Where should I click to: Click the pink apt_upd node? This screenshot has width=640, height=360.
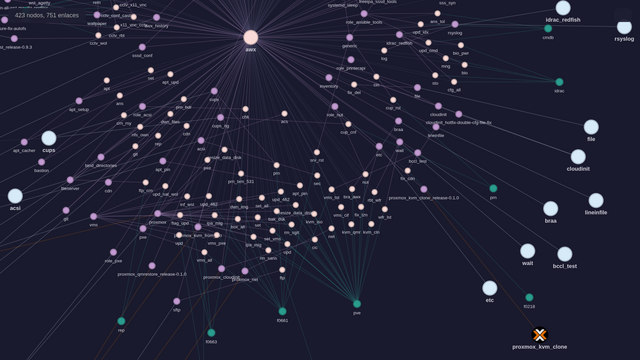tap(170, 74)
